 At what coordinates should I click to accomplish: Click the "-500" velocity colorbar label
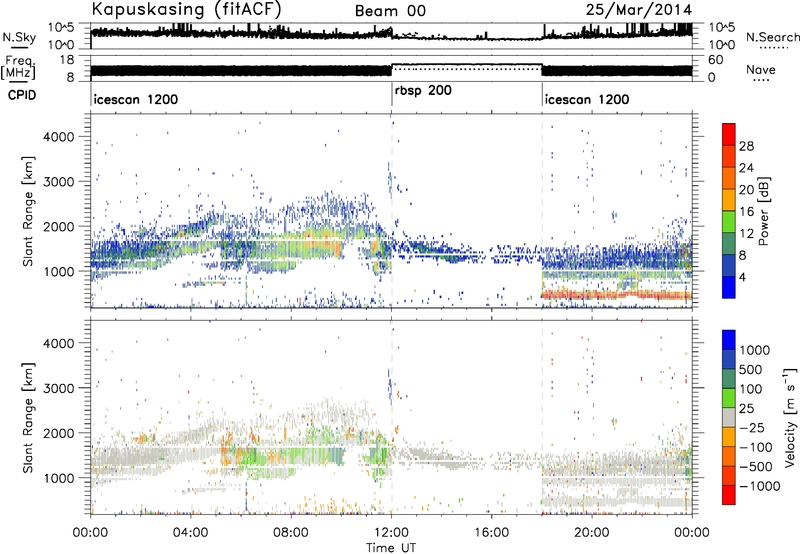point(756,467)
